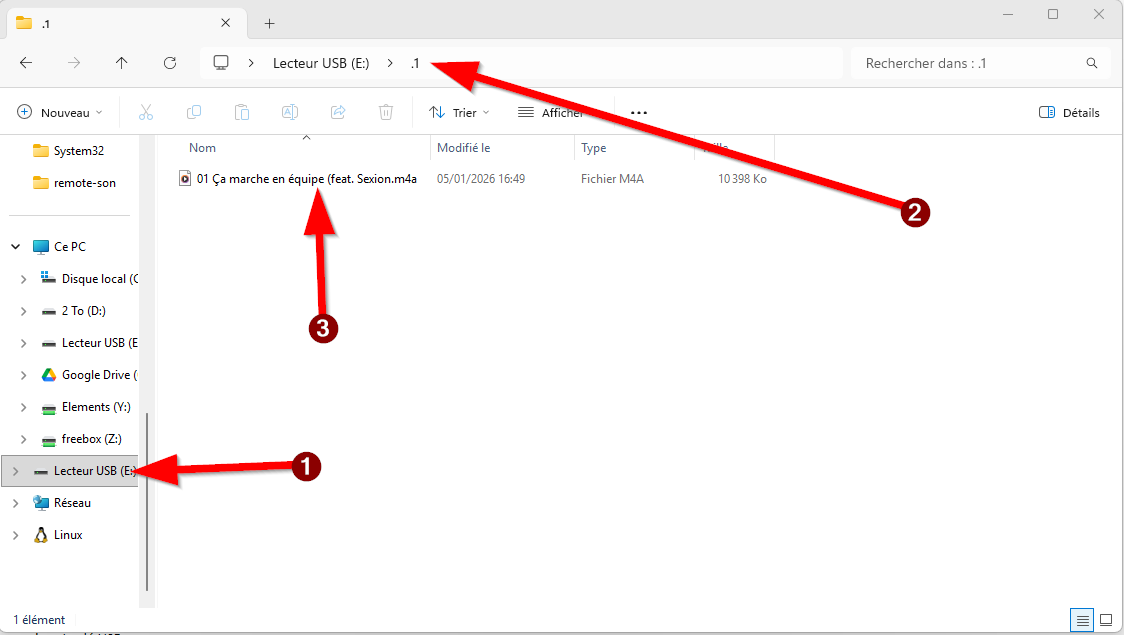The width and height of the screenshot is (1124, 635).
Task: Click the Cut scissors icon
Action: click(x=146, y=113)
